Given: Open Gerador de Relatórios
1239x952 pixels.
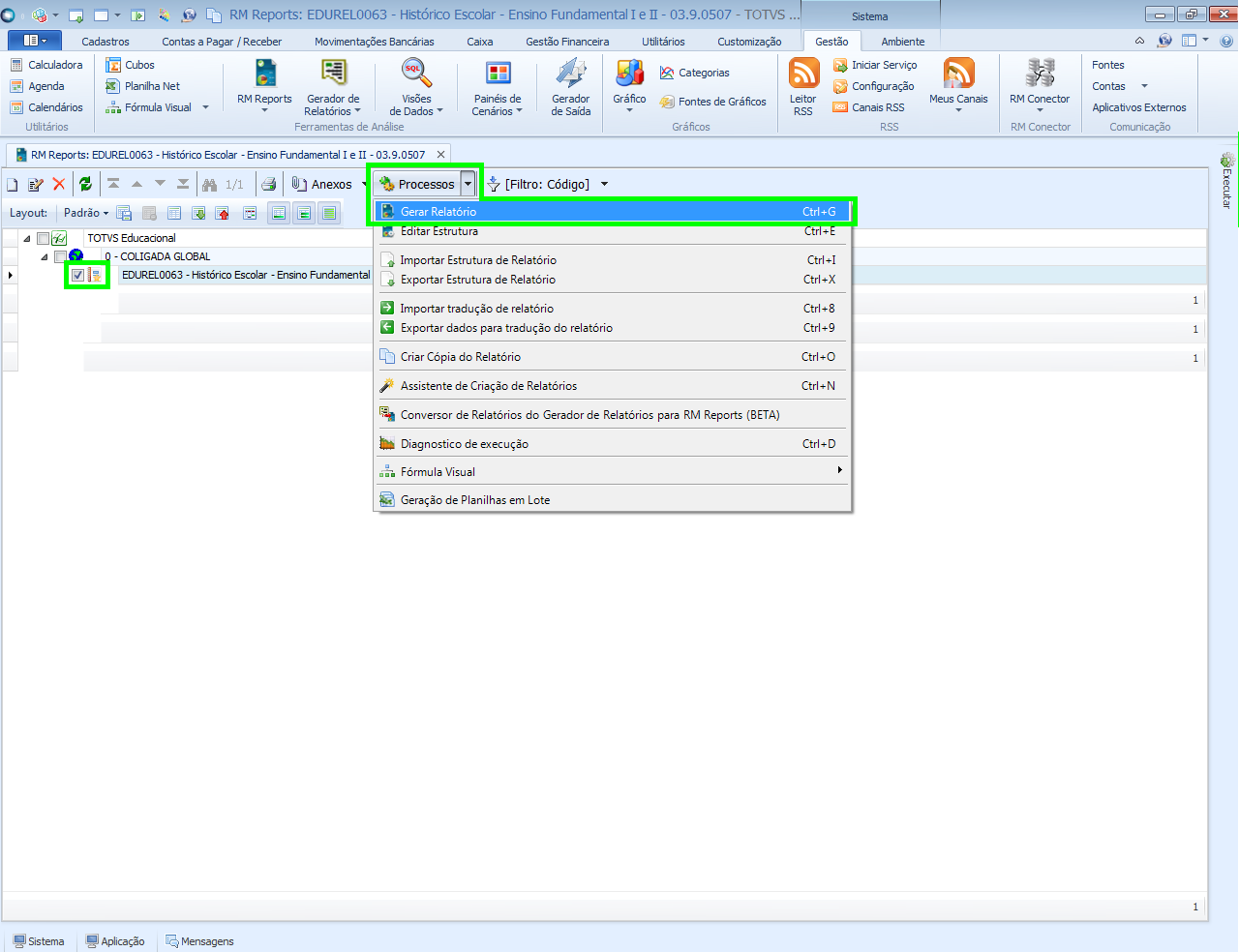Looking at the screenshot, I should [333, 87].
